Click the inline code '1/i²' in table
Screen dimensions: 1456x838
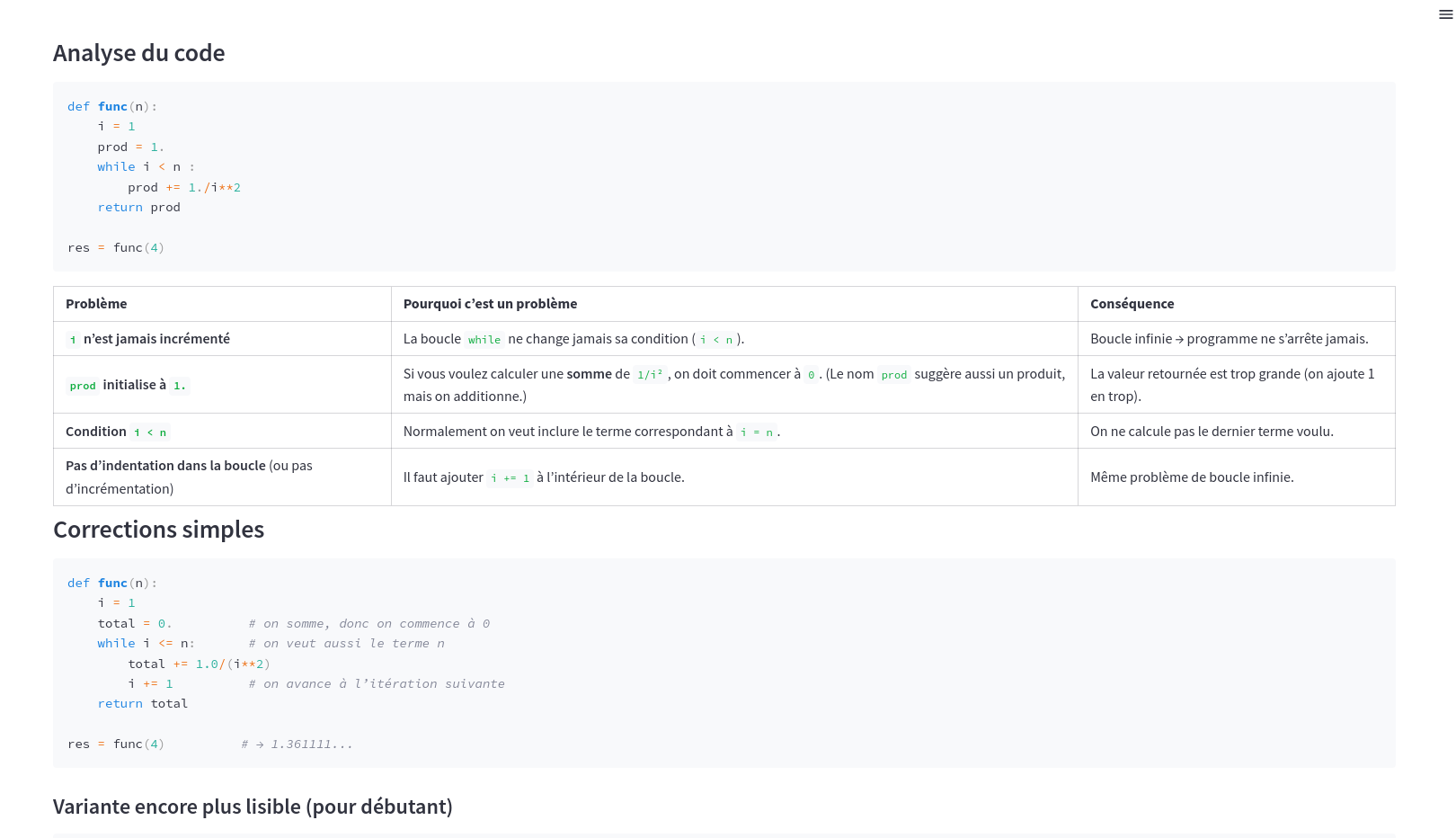[649, 375]
